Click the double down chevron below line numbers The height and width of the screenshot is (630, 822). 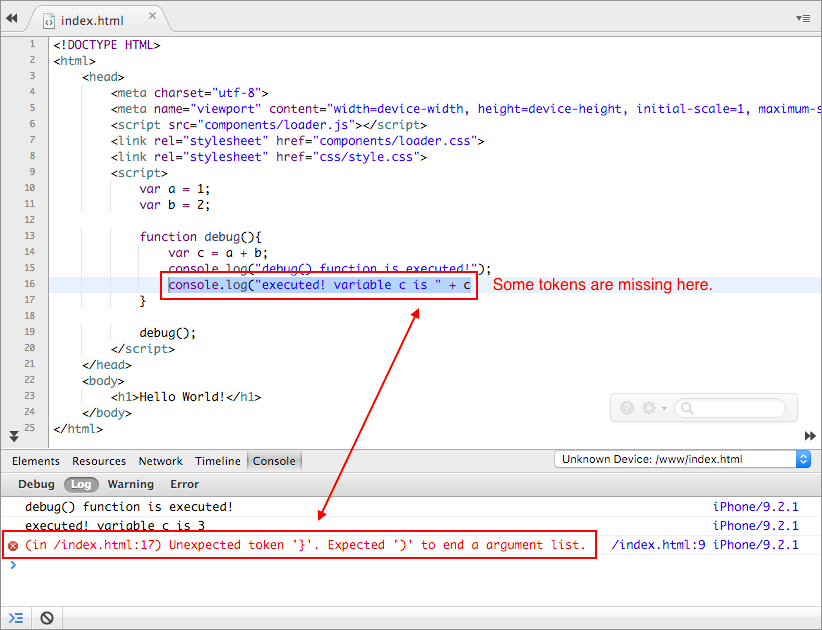(x=13, y=436)
